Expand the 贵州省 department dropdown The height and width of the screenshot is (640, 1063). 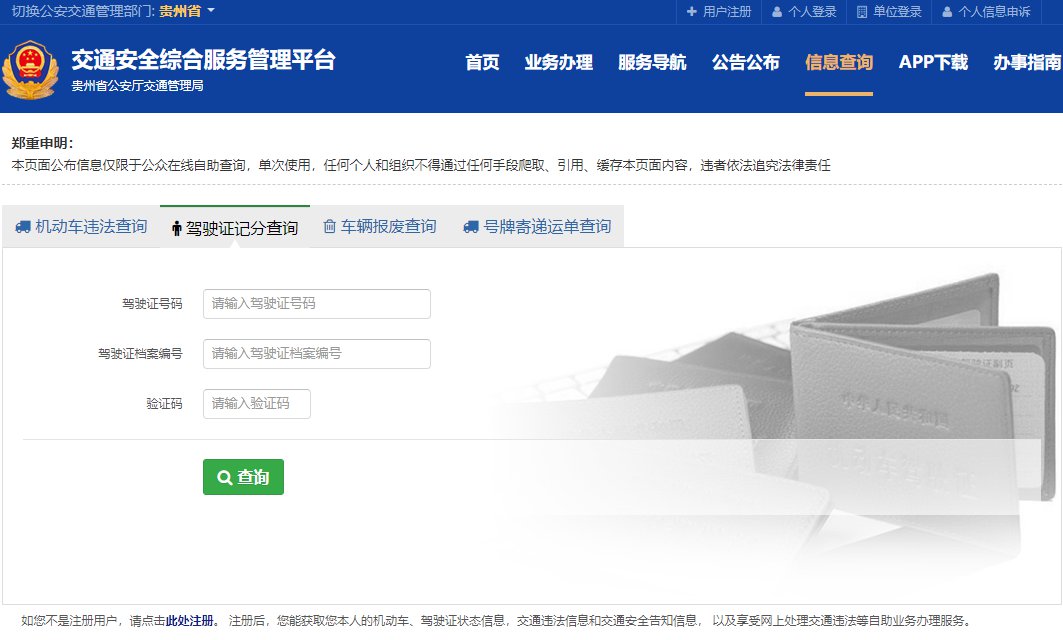[188, 12]
